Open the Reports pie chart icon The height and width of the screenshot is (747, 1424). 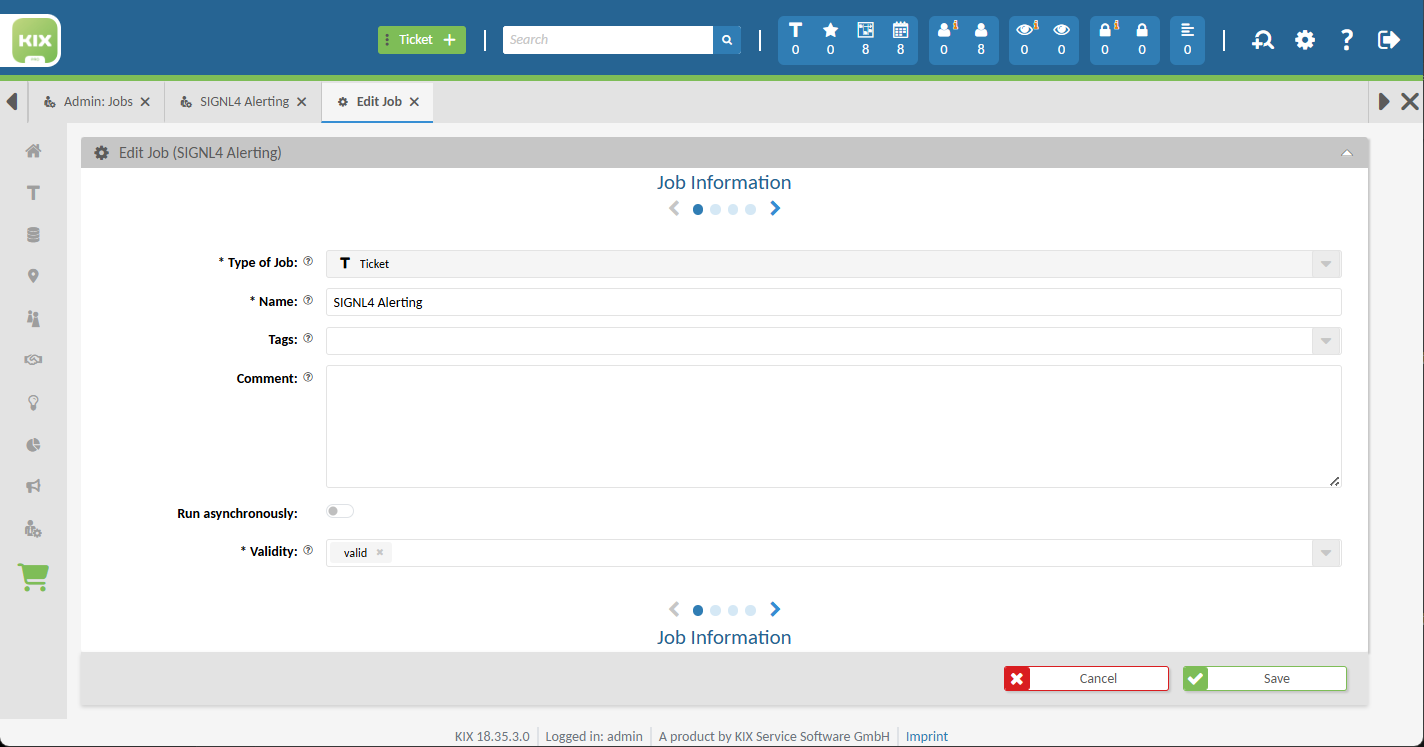click(x=33, y=444)
